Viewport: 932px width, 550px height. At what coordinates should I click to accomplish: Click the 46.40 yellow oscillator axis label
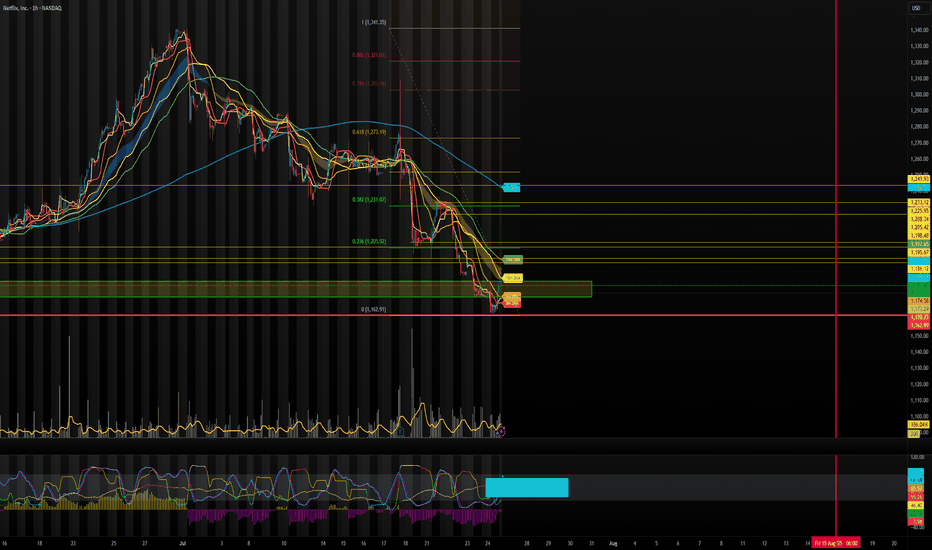coord(916,505)
